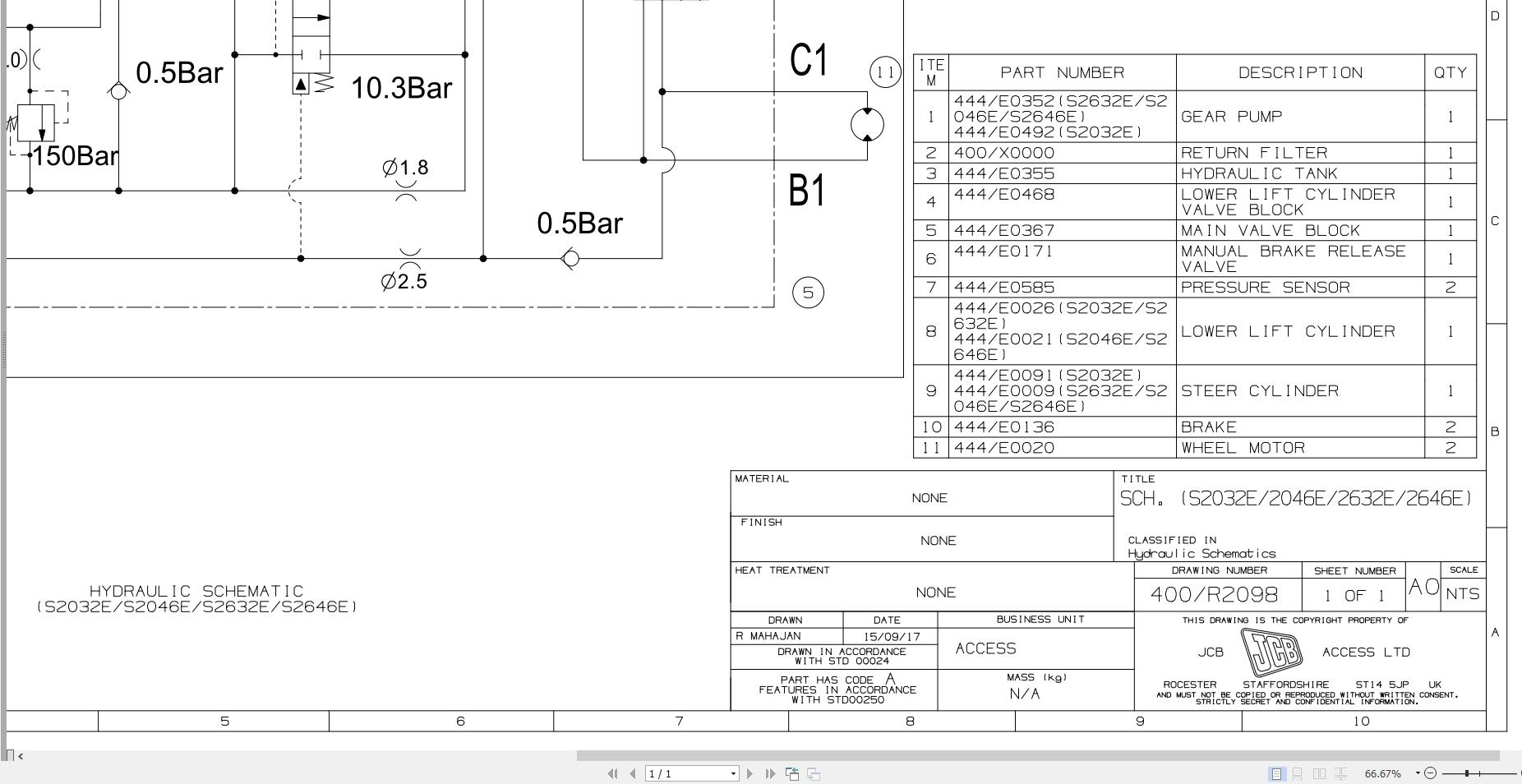Click the horizontal scrollbar thumb
The width and height of the screenshot is (1522, 784).
point(1038,755)
